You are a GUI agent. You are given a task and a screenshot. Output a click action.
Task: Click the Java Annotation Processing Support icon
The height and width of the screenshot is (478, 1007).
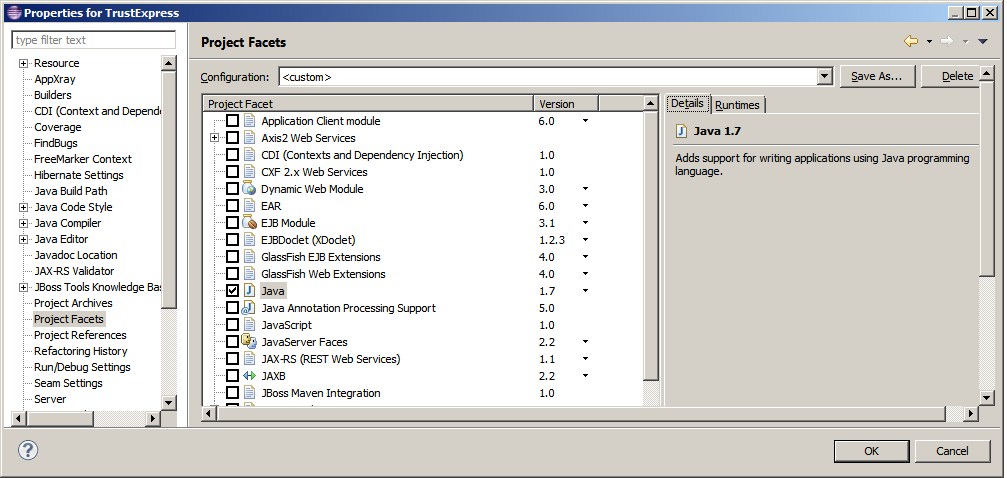249,308
